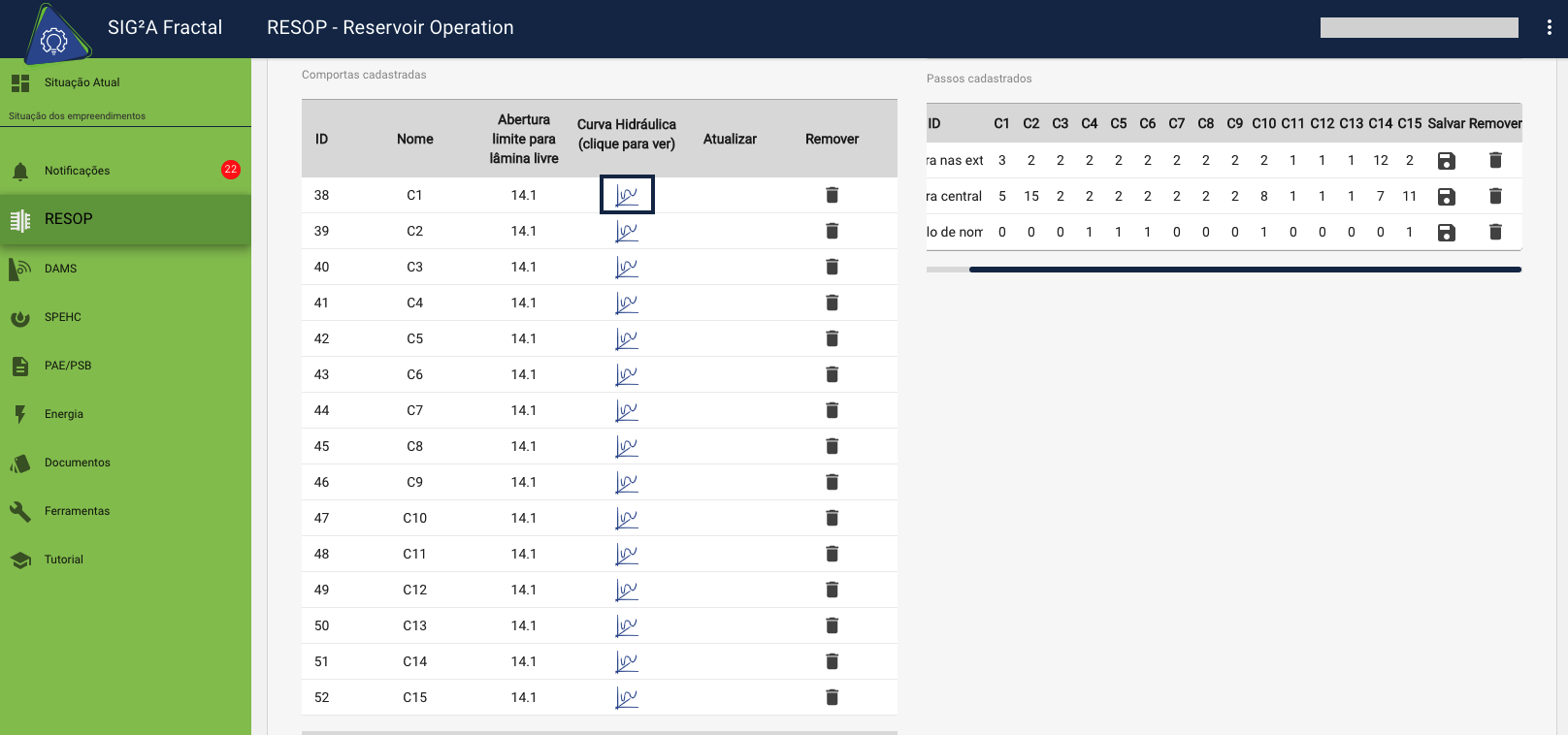Save the 'ra central' step row
Screen dimensions: 1568x735
pyautogui.click(x=1446, y=196)
